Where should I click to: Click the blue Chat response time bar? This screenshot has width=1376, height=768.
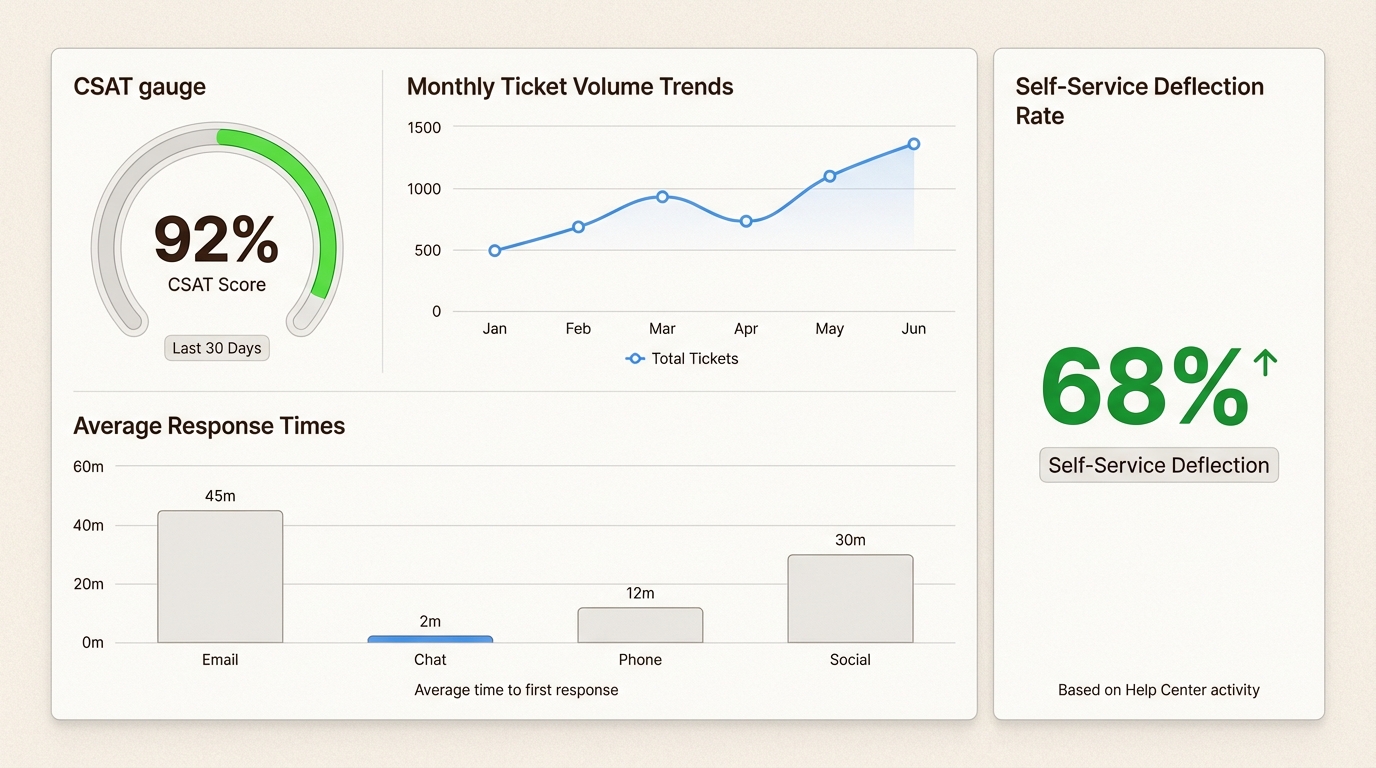(430, 639)
